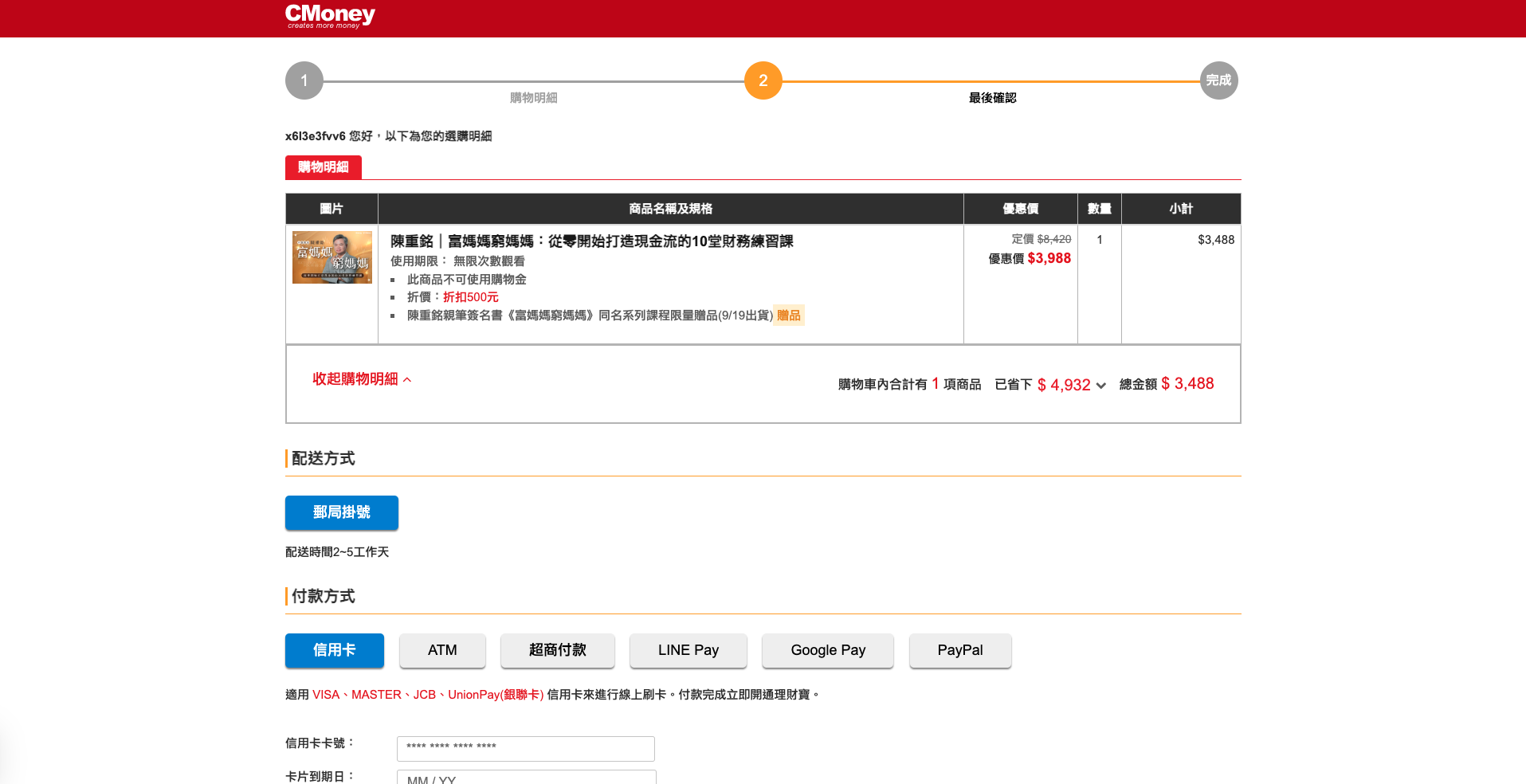
Task: Click the 贈品 gift badge
Action: [788, 316]
